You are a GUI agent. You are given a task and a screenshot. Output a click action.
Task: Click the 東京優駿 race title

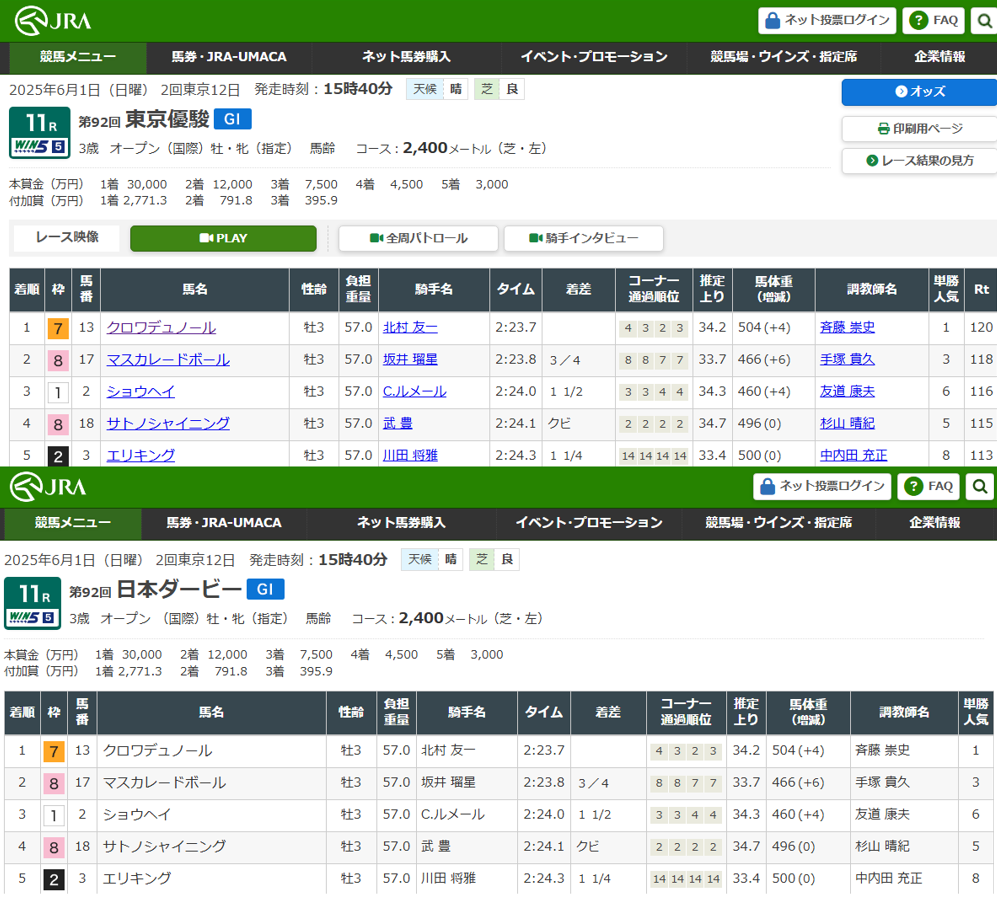(167, 119)
